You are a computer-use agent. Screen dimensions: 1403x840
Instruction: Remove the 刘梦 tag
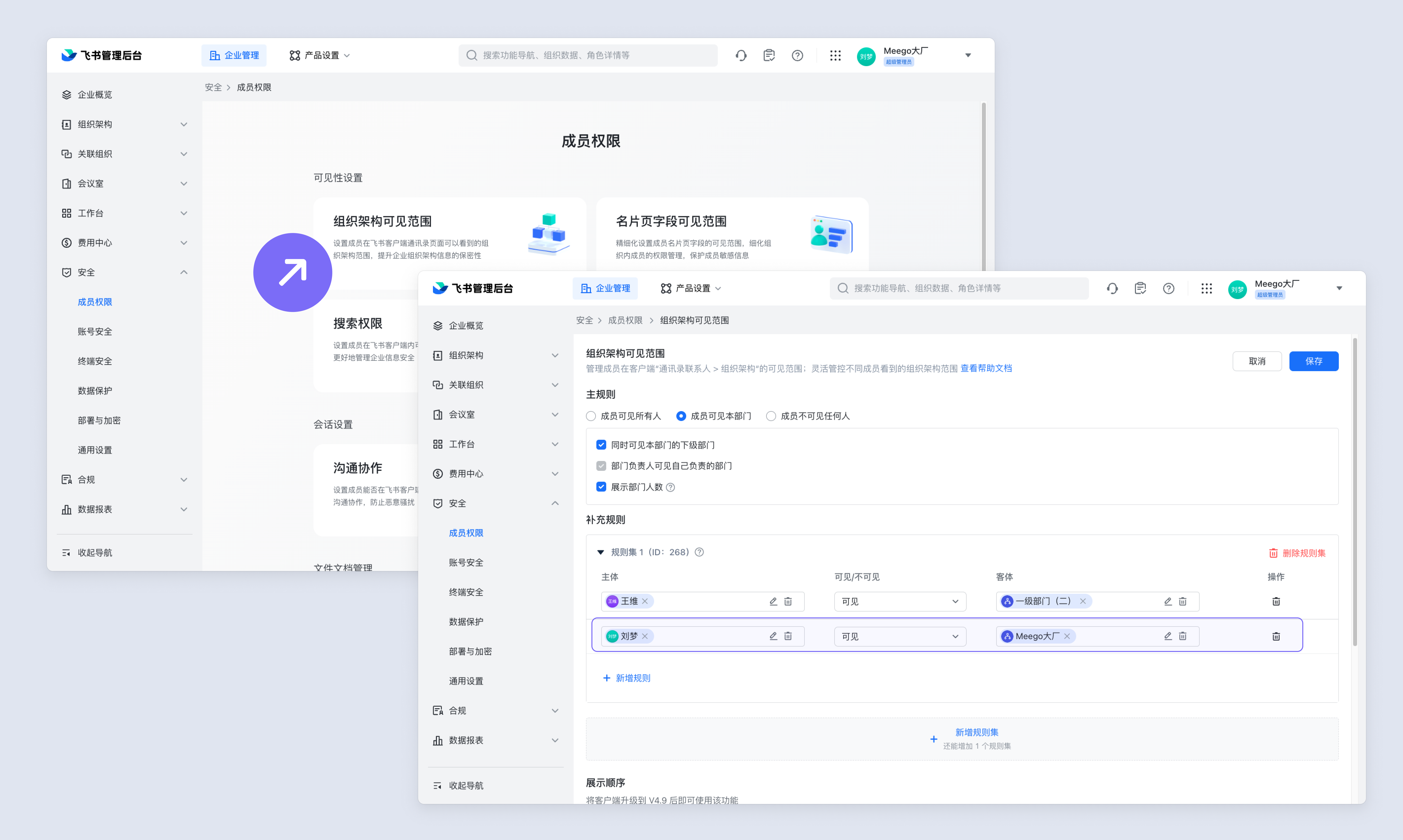tap(645, 636)
